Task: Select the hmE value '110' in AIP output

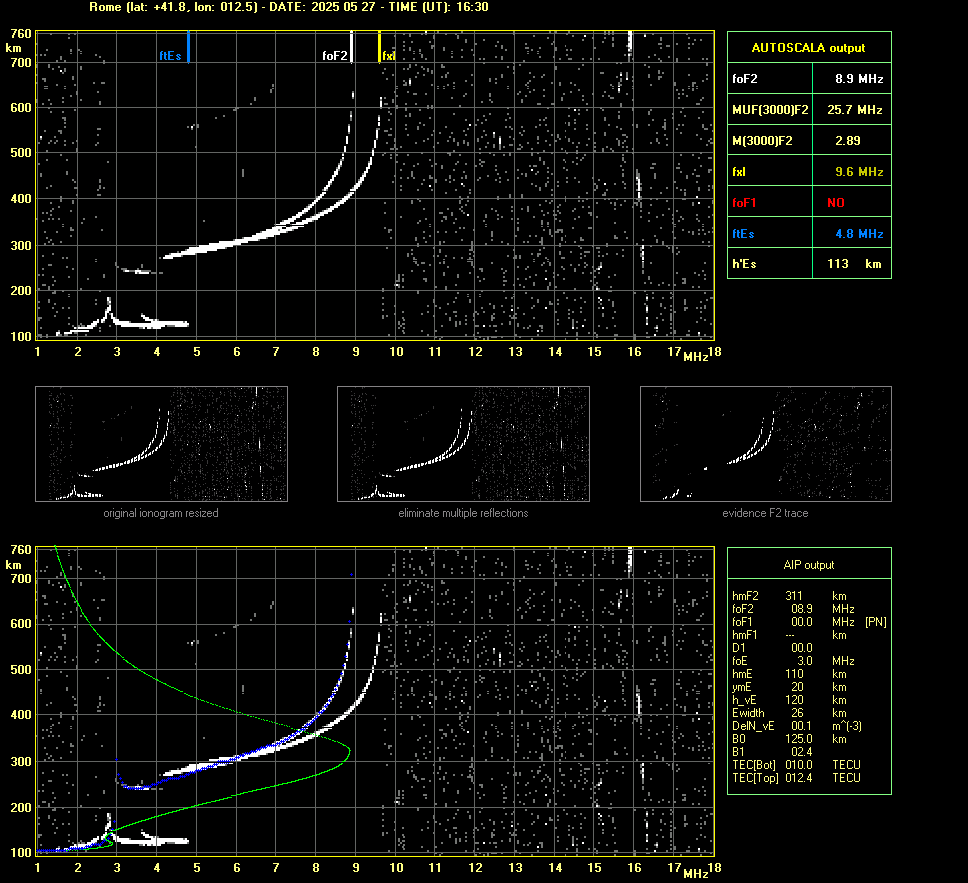Action: click(794, 674)
